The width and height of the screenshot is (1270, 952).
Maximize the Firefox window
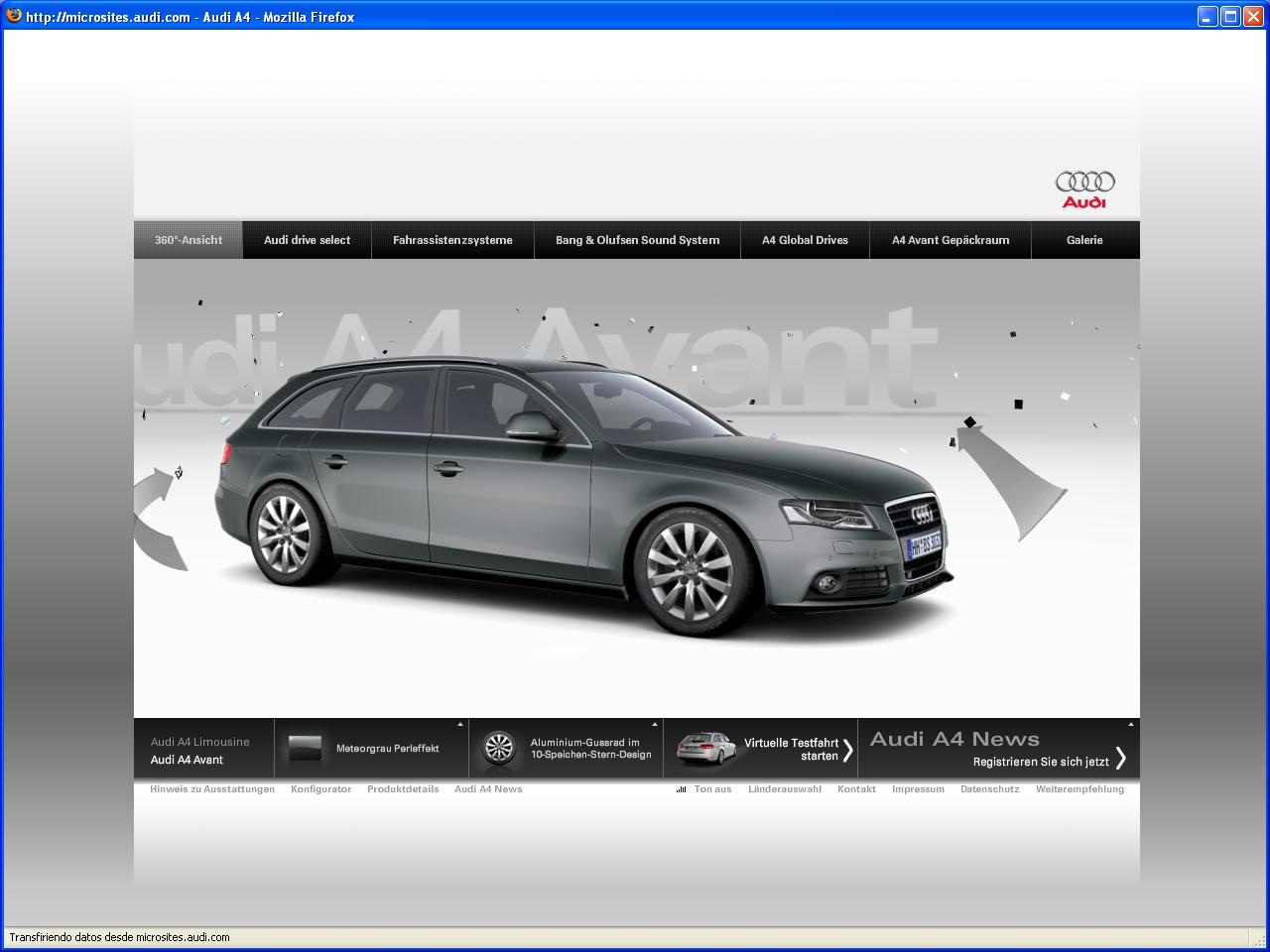point(1230,16)
